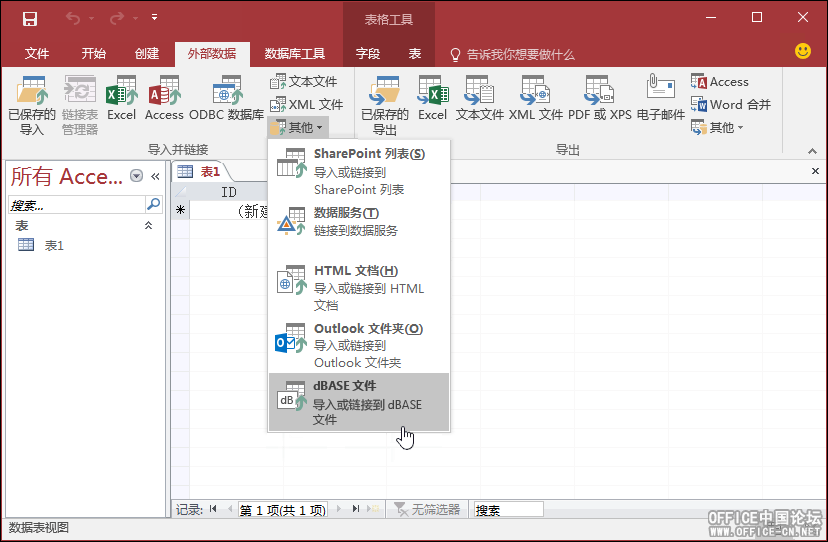Screen dimensions: 828x542
Task: Choose dBASE 文件 from the menu
Action: tap(359, 402)
